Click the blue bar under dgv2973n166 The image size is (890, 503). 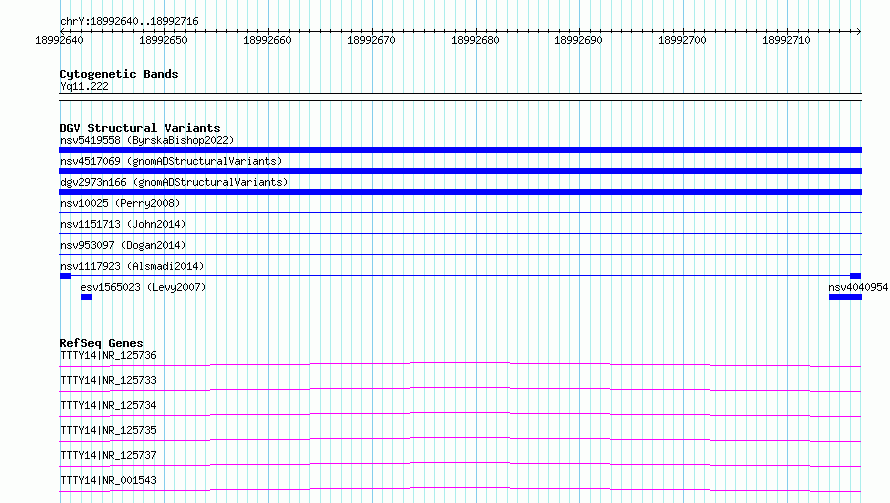pyautogui.click(x=460, y=192)
